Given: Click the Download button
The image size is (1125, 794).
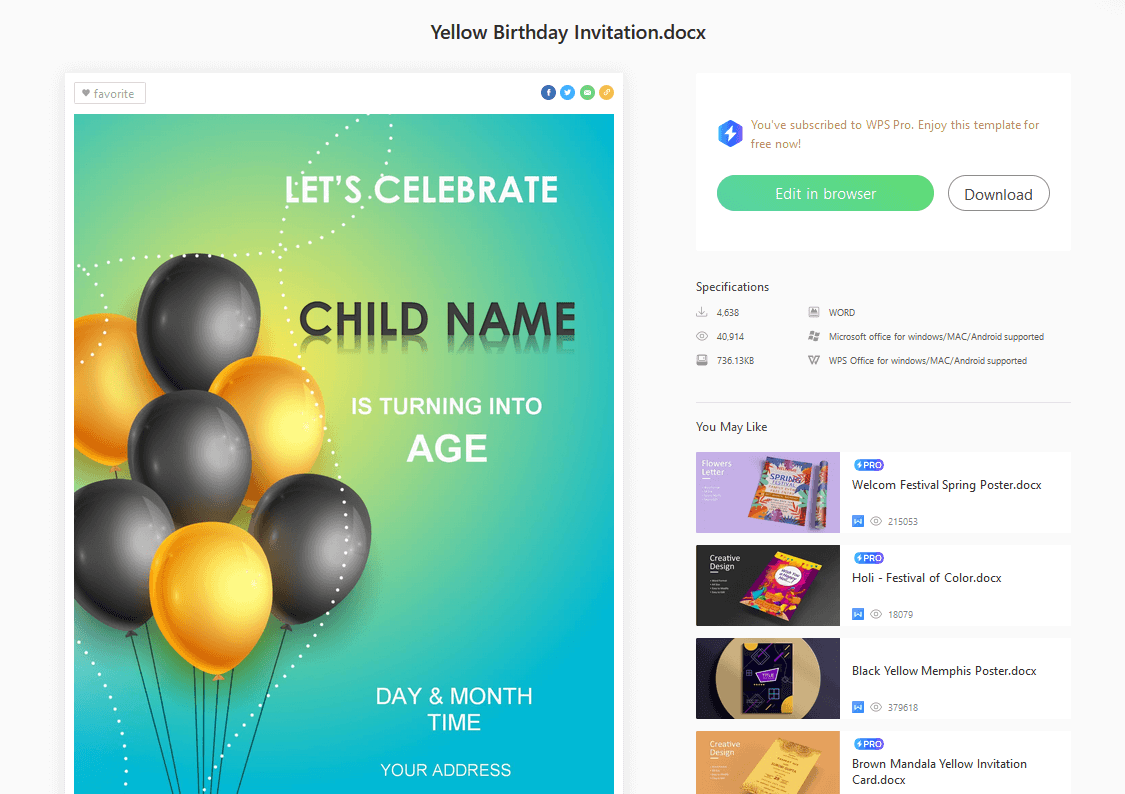Looking at the screenshot, I should 998,194.
